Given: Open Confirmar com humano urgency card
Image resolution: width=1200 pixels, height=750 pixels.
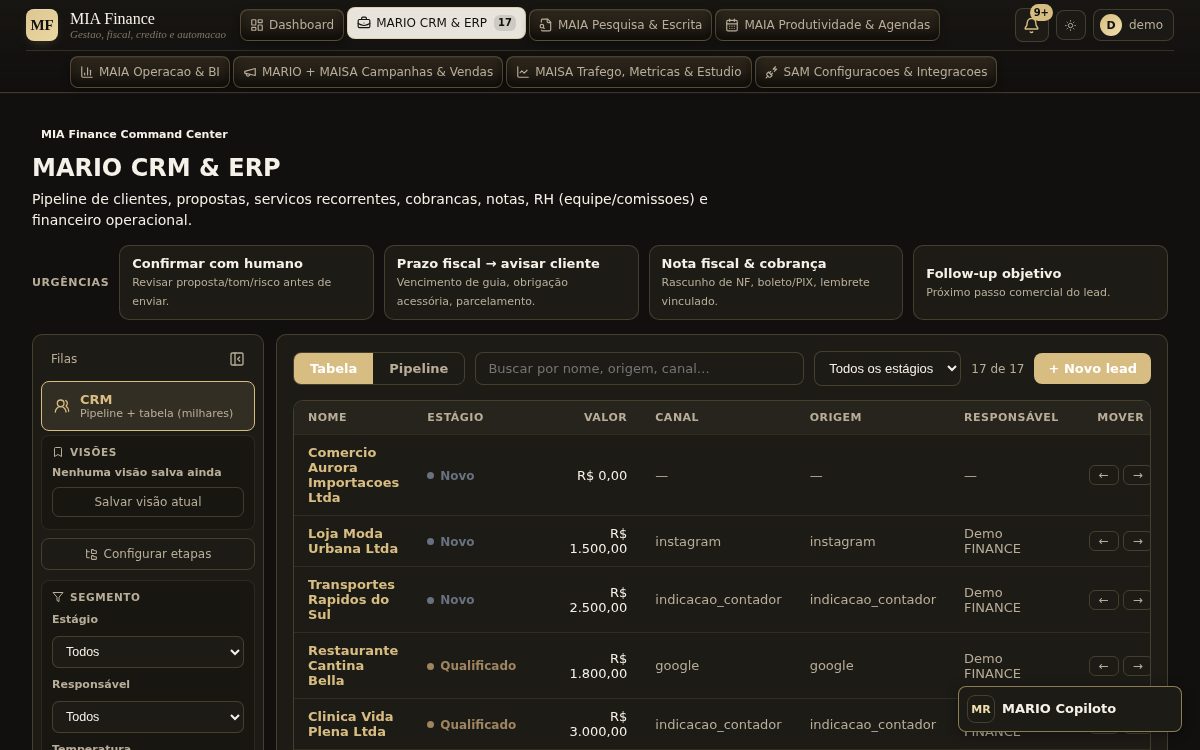Looking at the screenshot, I should tap(246, 282).
